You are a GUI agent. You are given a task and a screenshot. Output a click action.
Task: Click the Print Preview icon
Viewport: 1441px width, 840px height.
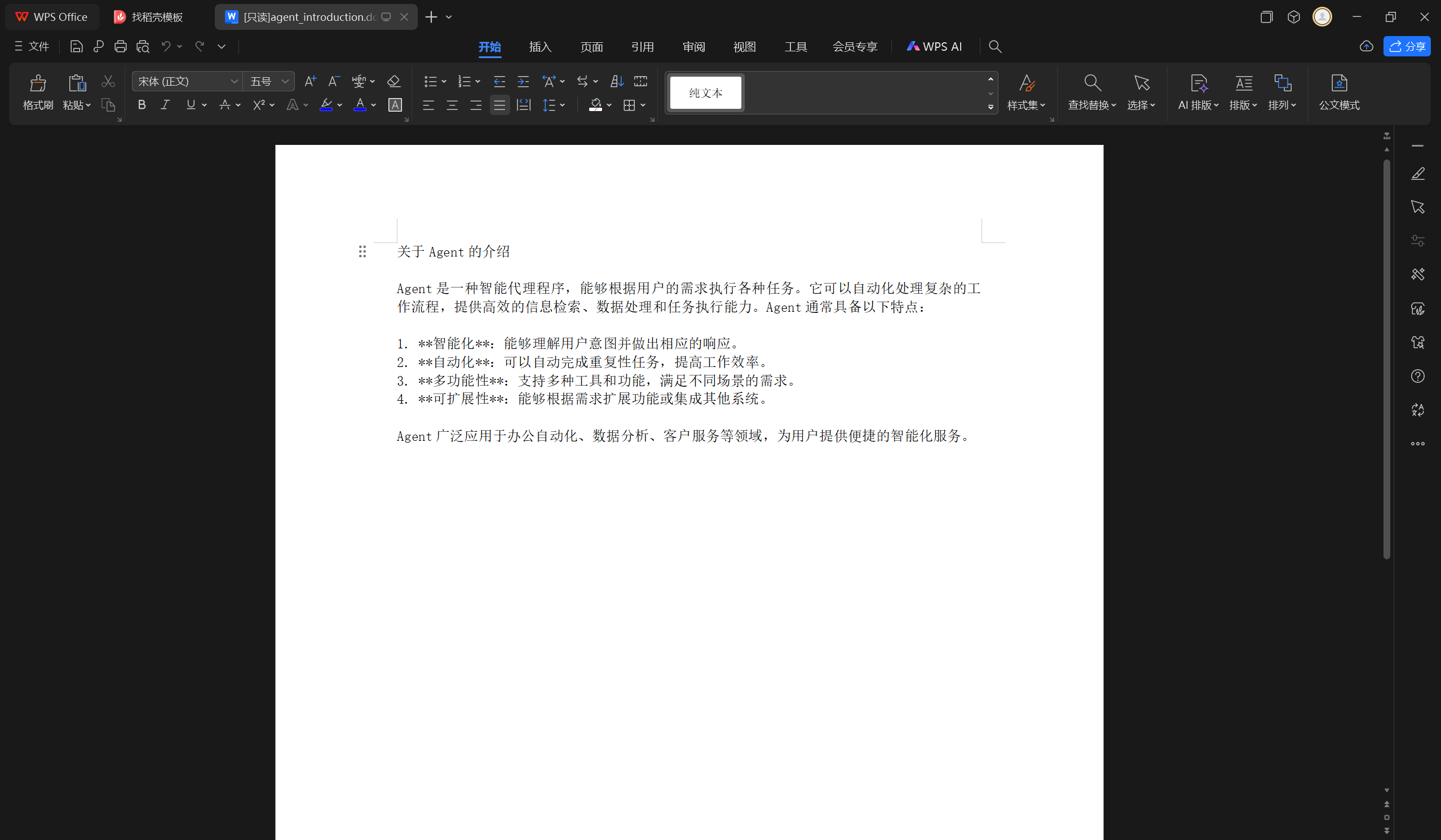(143, 46)
